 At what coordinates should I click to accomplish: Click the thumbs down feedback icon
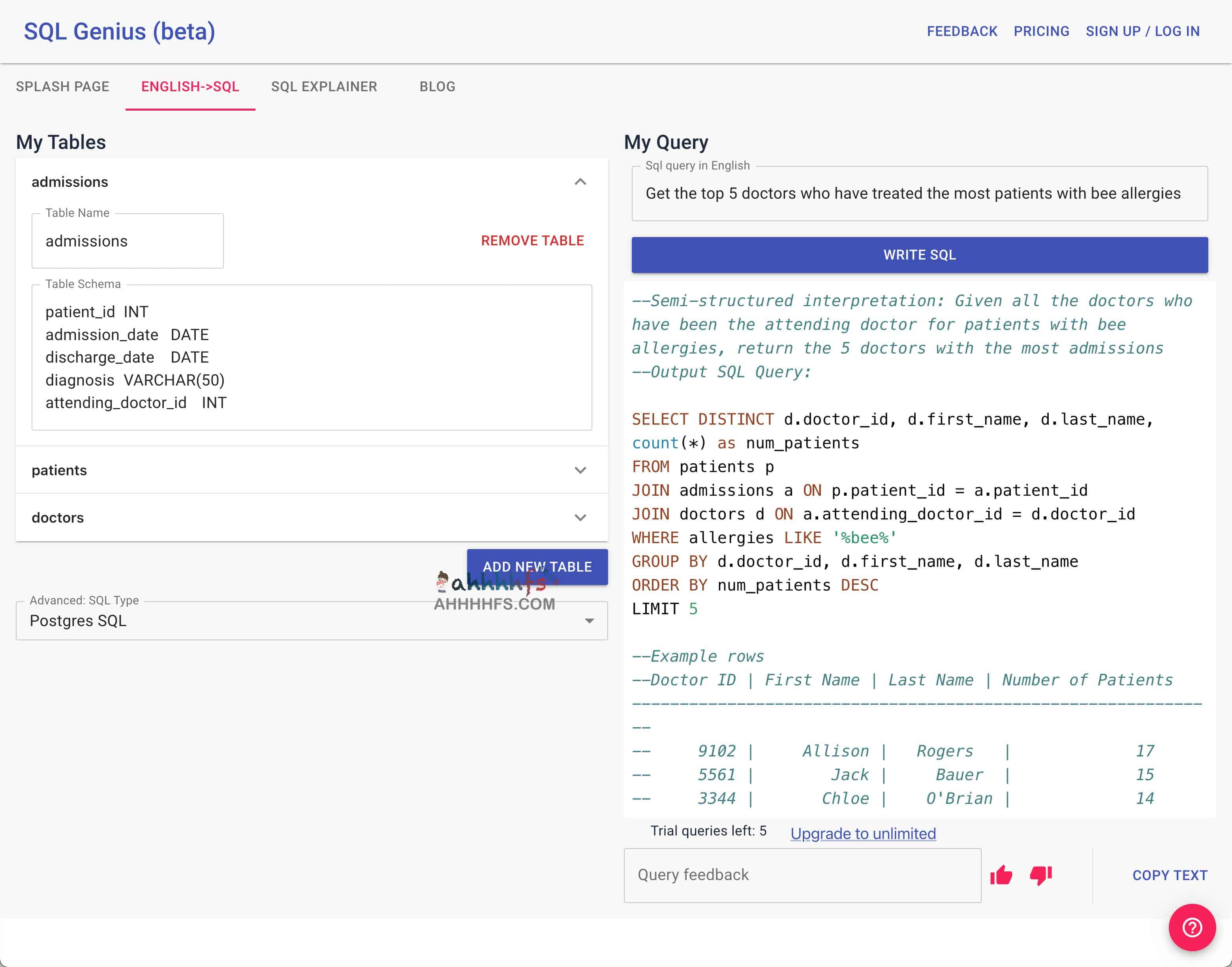point(1040,875)
